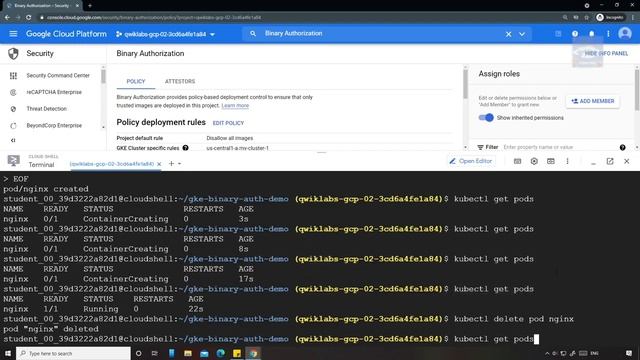Open reCAPTCHA Enterprise
Viewport: 640px width, 360px height.
(54, 92)
